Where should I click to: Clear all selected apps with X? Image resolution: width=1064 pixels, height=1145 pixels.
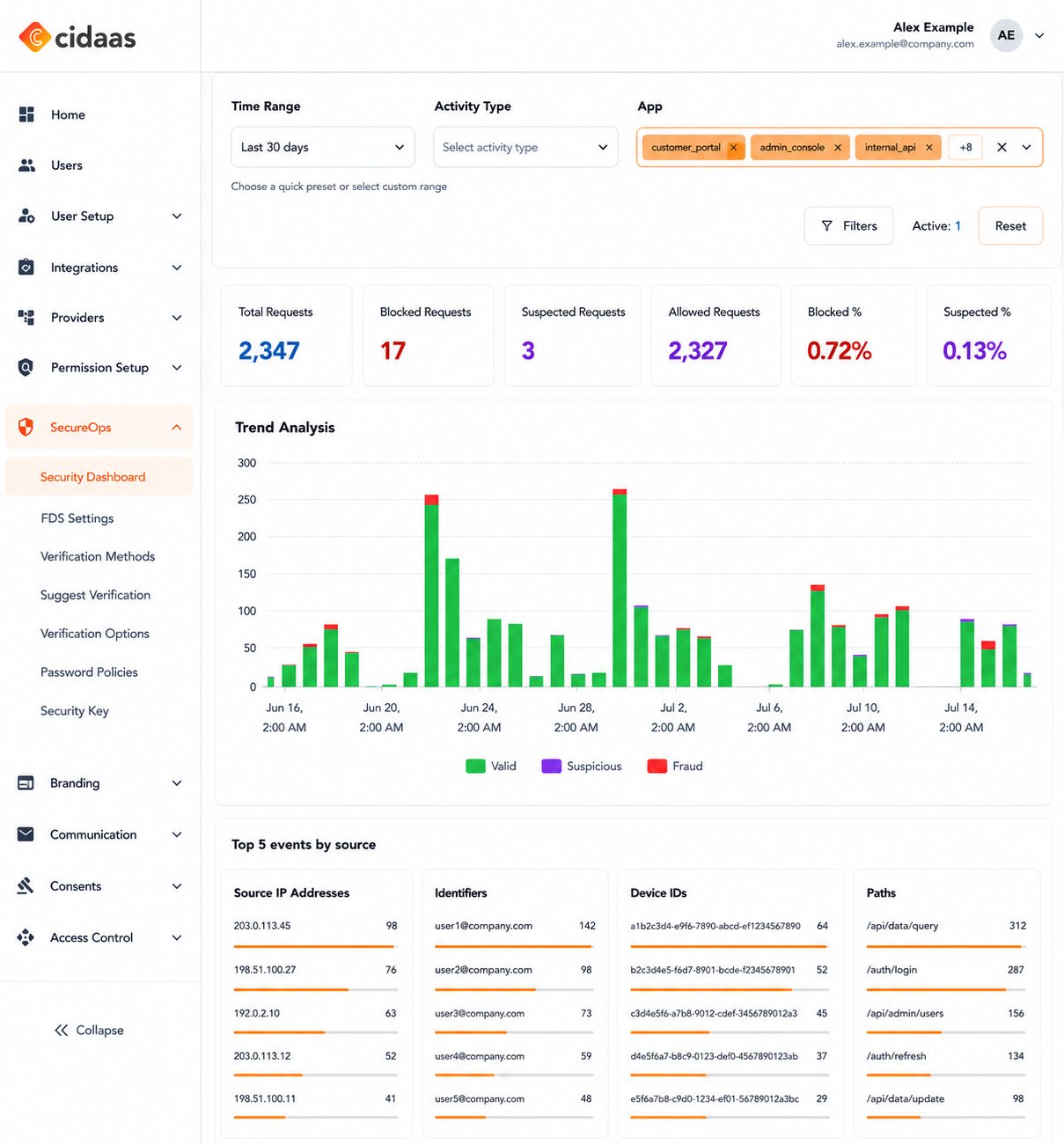(1002, 147)
